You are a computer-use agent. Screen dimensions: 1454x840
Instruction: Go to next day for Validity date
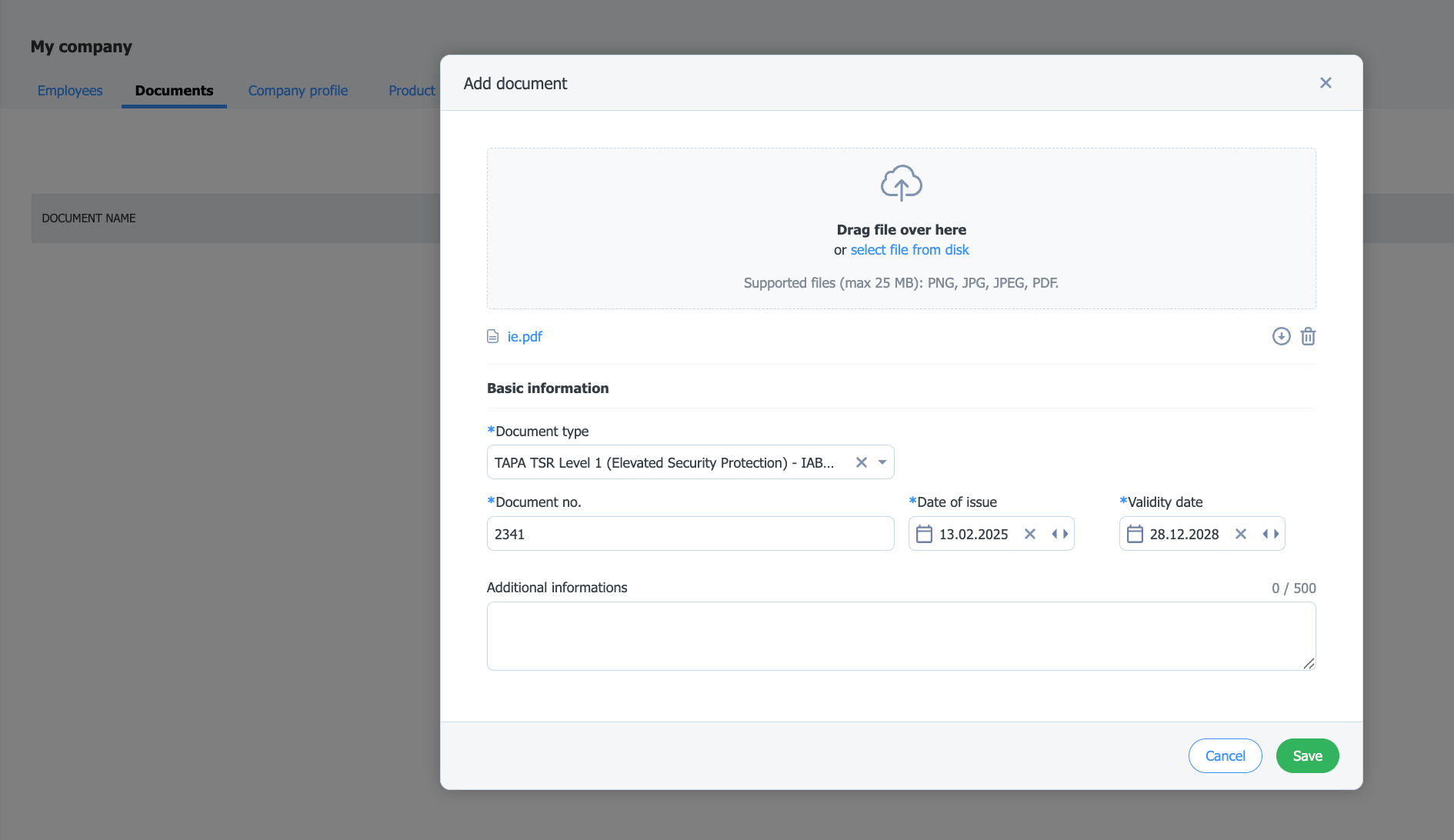[x=1276, y=534]
